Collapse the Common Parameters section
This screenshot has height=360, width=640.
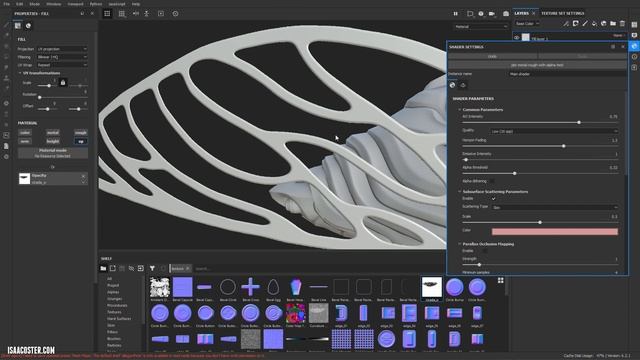tap(459, 110)
